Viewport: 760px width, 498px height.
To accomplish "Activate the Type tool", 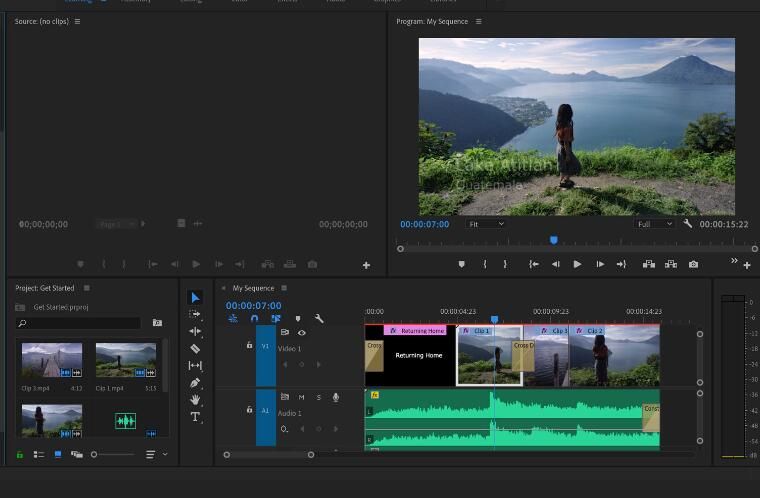I will 195,417.
